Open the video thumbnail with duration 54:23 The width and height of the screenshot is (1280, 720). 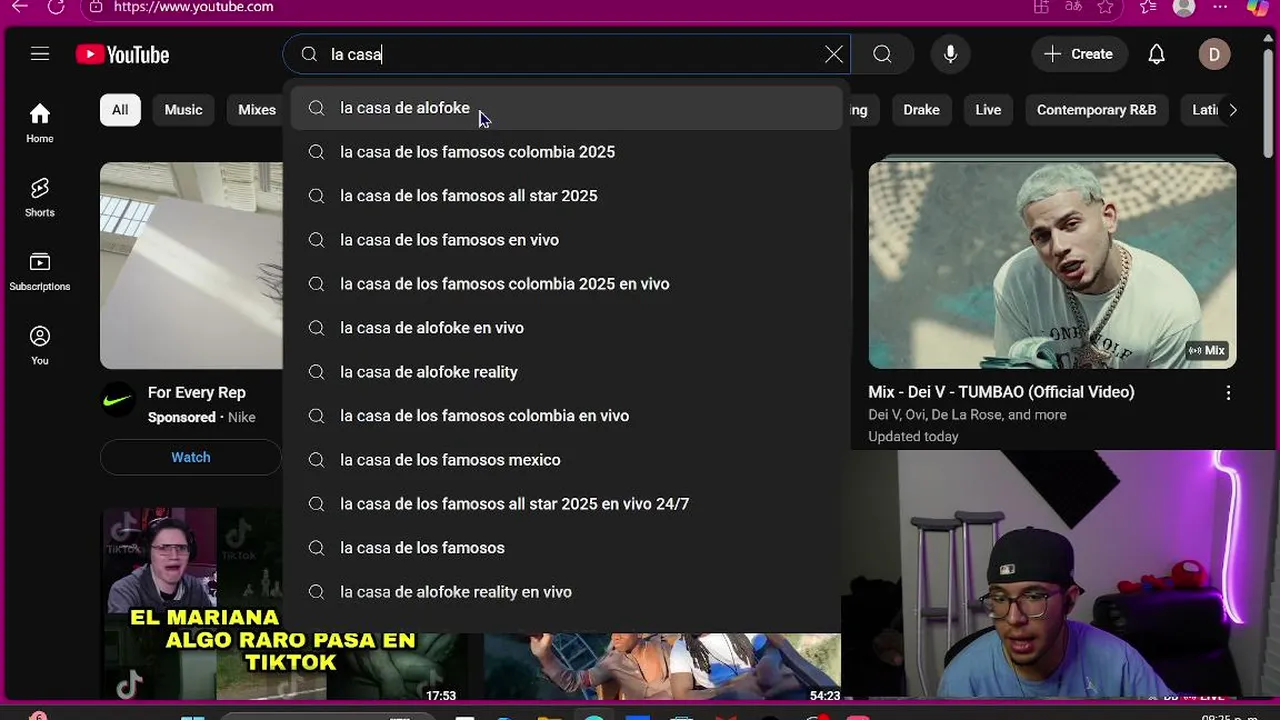662,667
